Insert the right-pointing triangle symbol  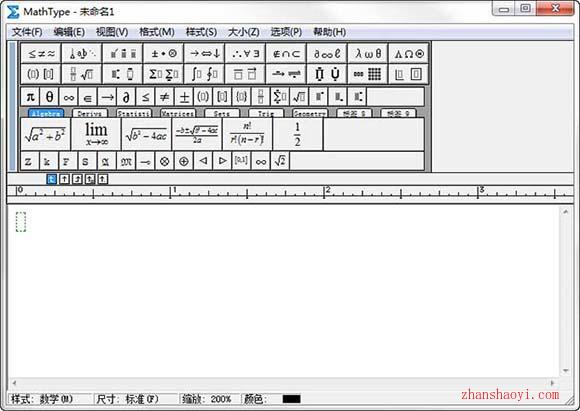pyautogui.click(x=222, y=161)
